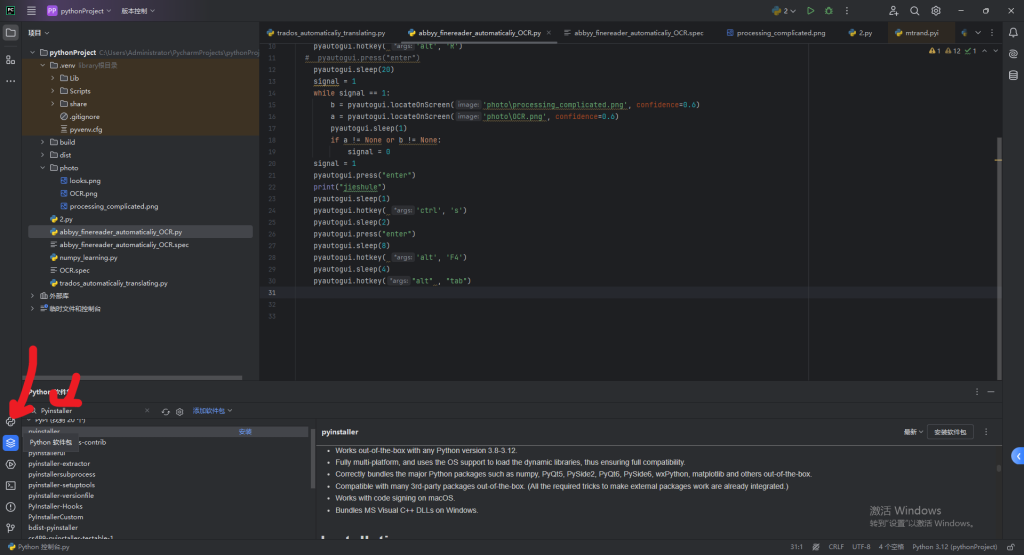Open the Structure tool window in left sidebar

coord(10,62)
